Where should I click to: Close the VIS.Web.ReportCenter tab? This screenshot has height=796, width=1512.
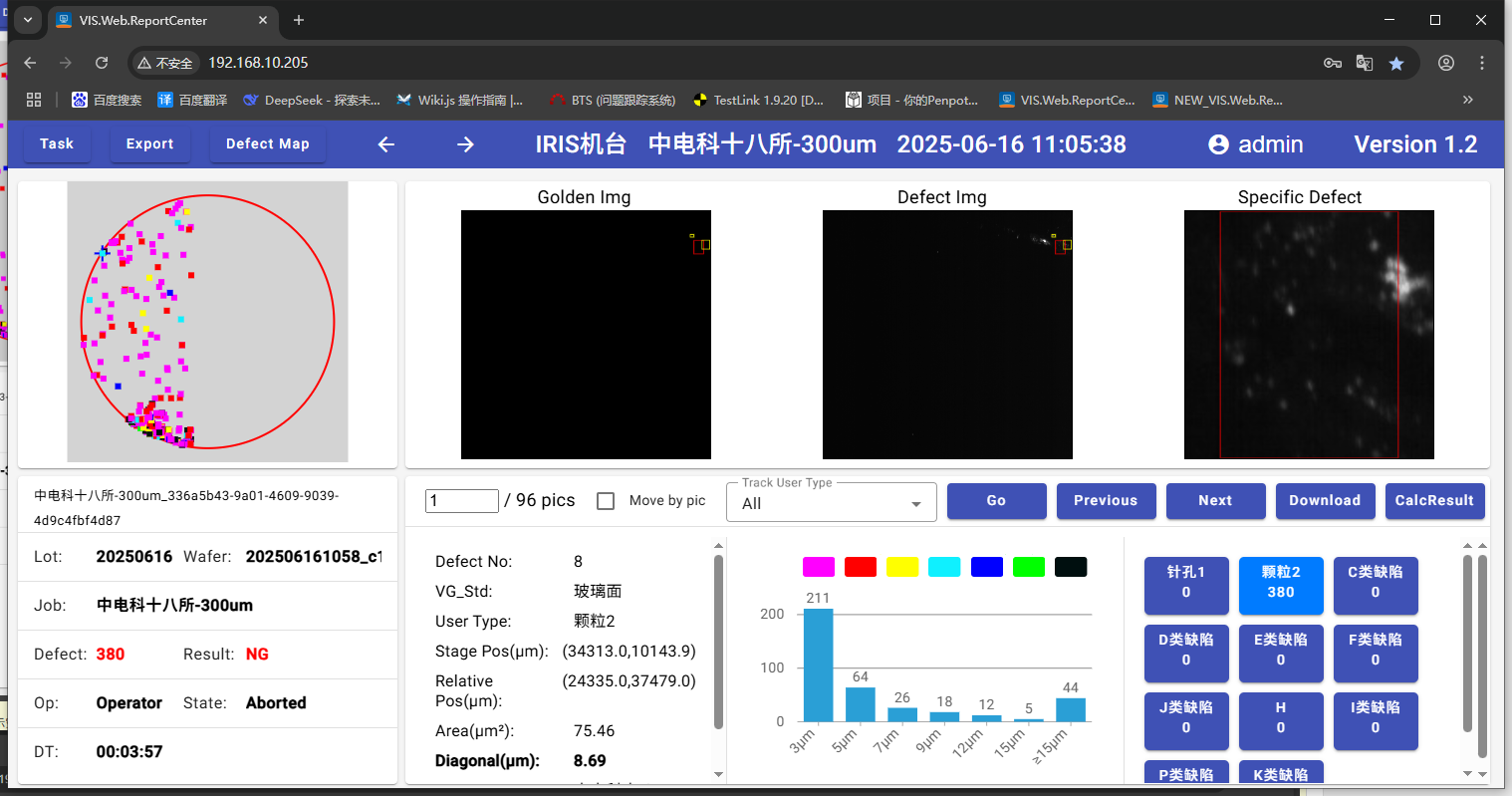(264, 20)
